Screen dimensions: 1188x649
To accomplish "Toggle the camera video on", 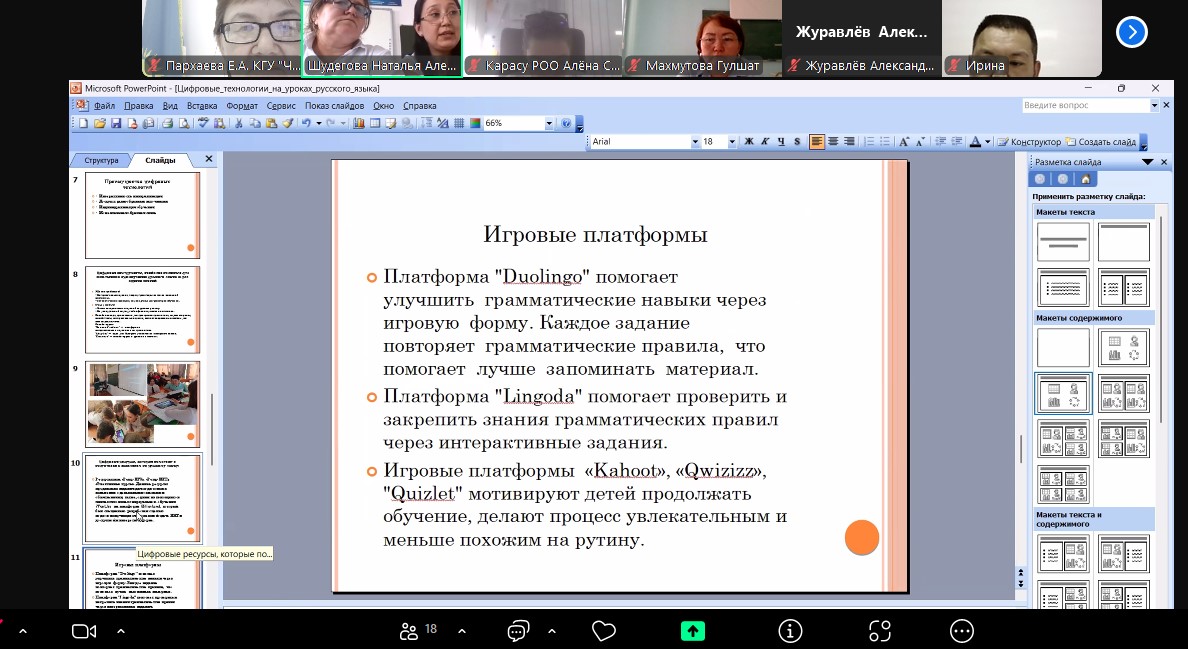I will click(x=84, y=631).
